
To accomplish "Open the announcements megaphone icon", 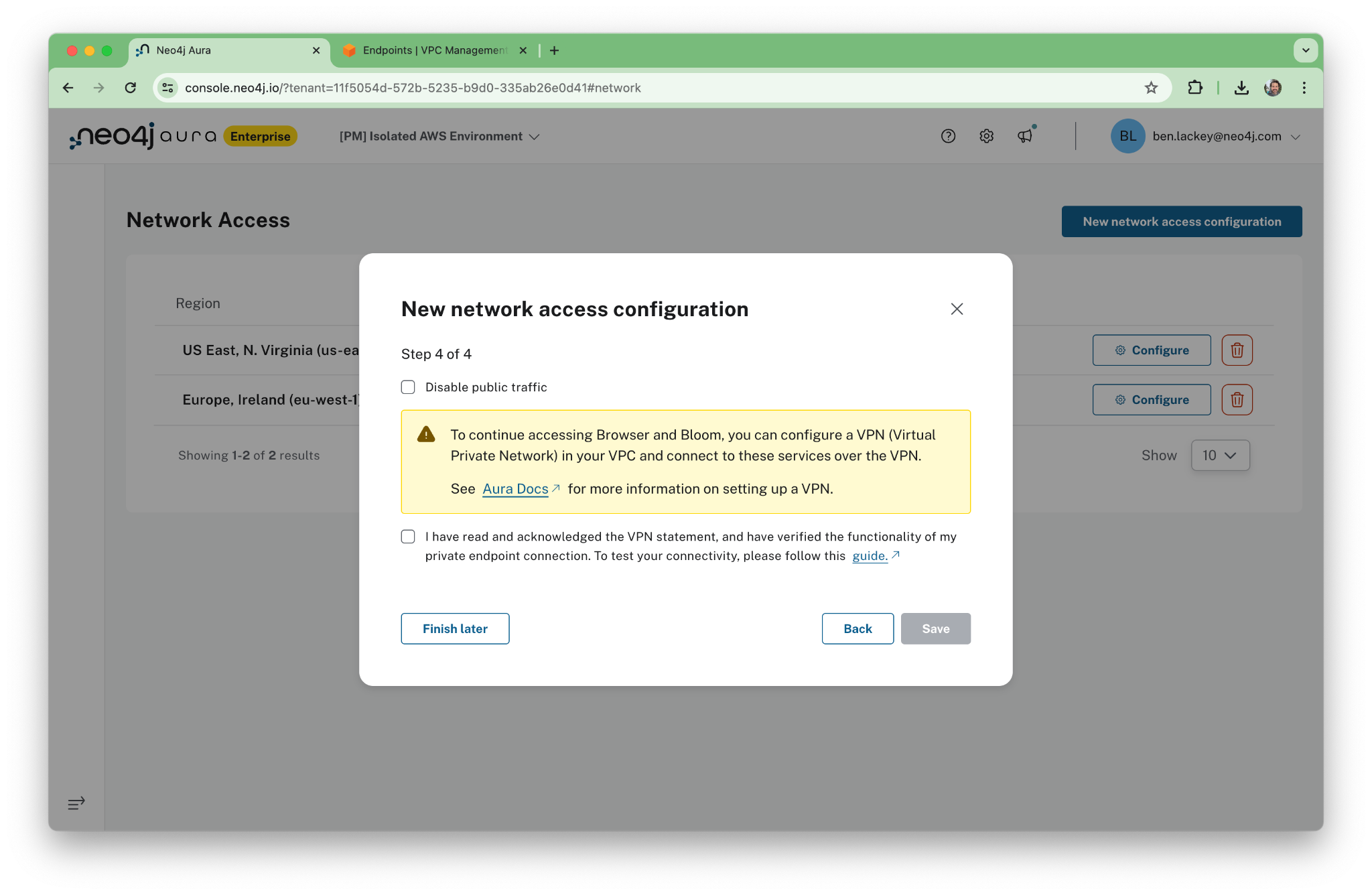I will pos(1025,136).
